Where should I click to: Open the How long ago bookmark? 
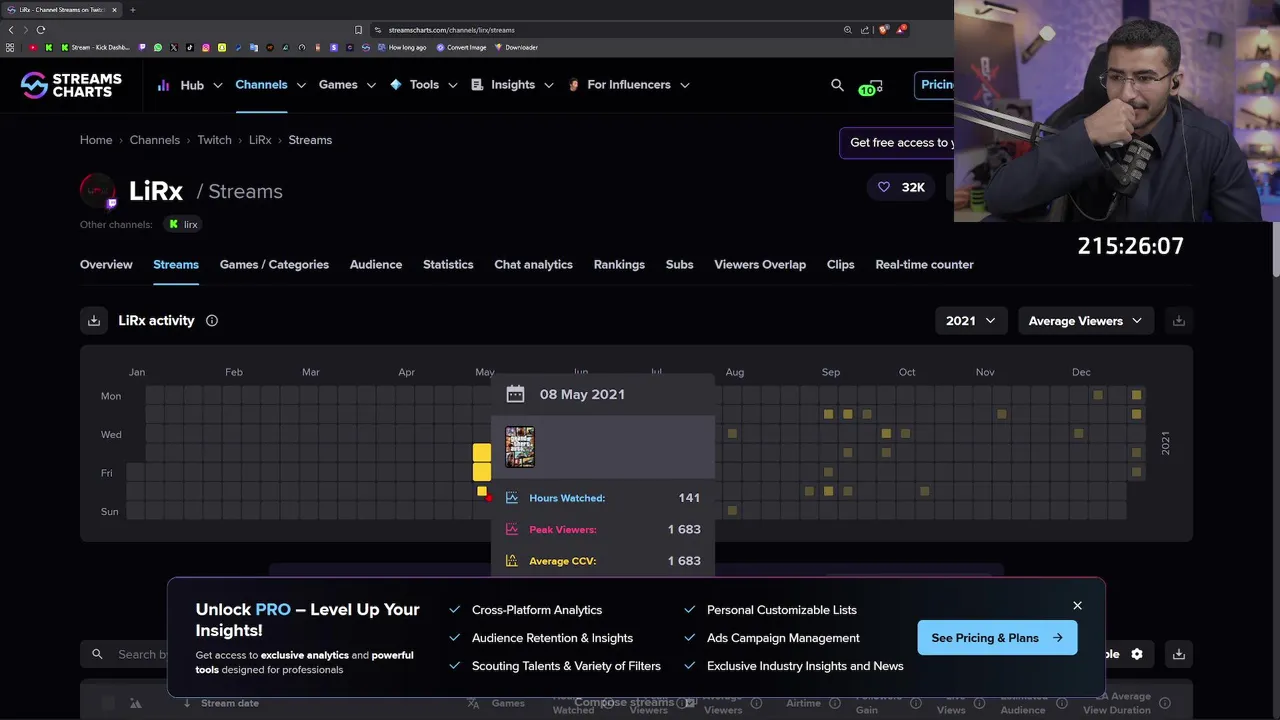[x=402, y=47]
